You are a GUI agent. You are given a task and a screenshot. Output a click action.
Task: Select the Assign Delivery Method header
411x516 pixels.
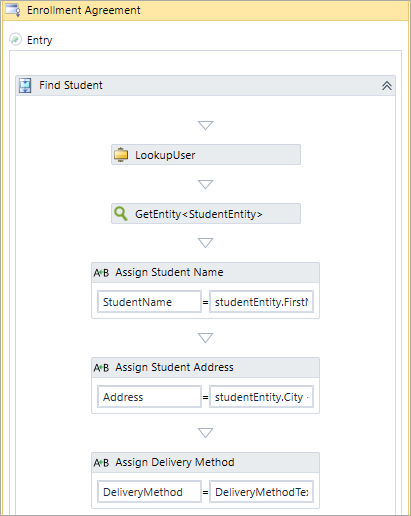click(x=205, y=463)
